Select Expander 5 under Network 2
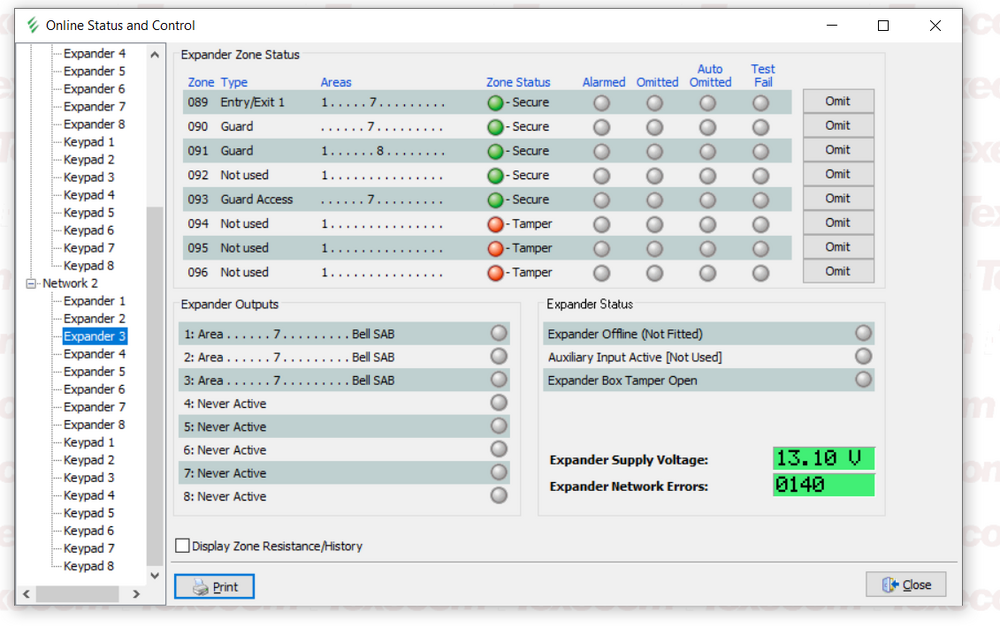This screenshot has width=1000, height=626. (94, 372)
